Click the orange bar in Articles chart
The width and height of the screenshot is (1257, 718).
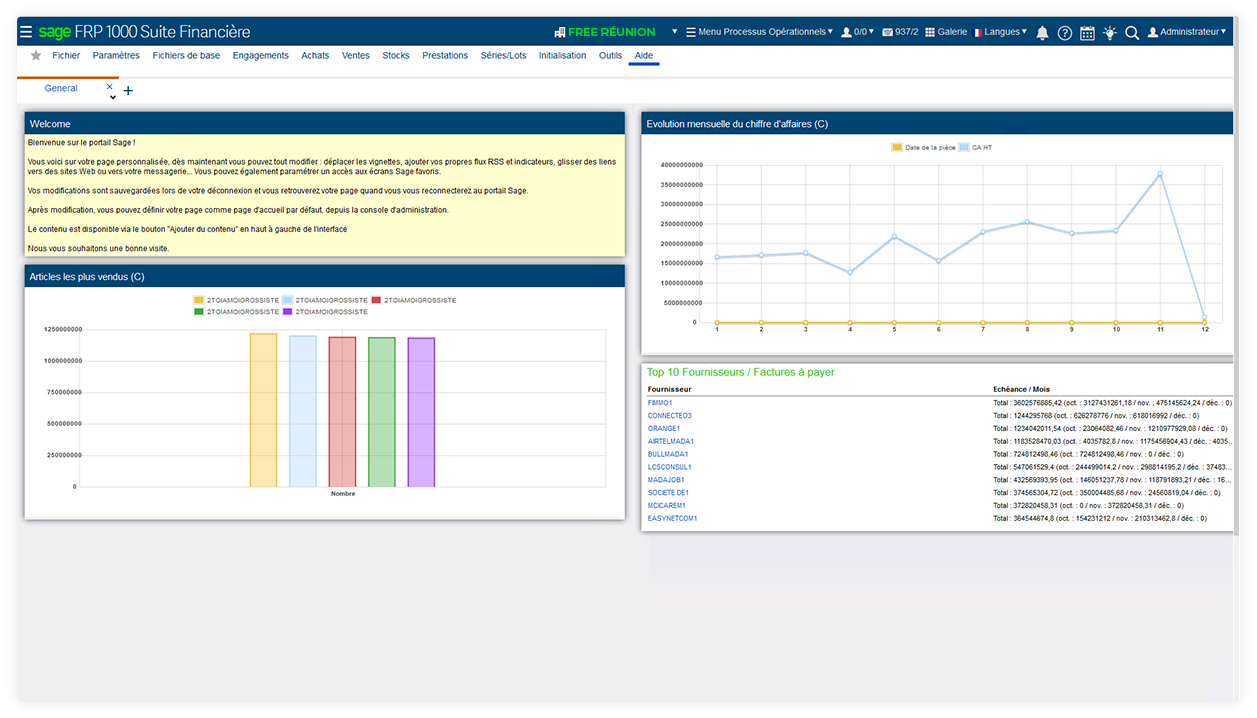coord(263,410)
